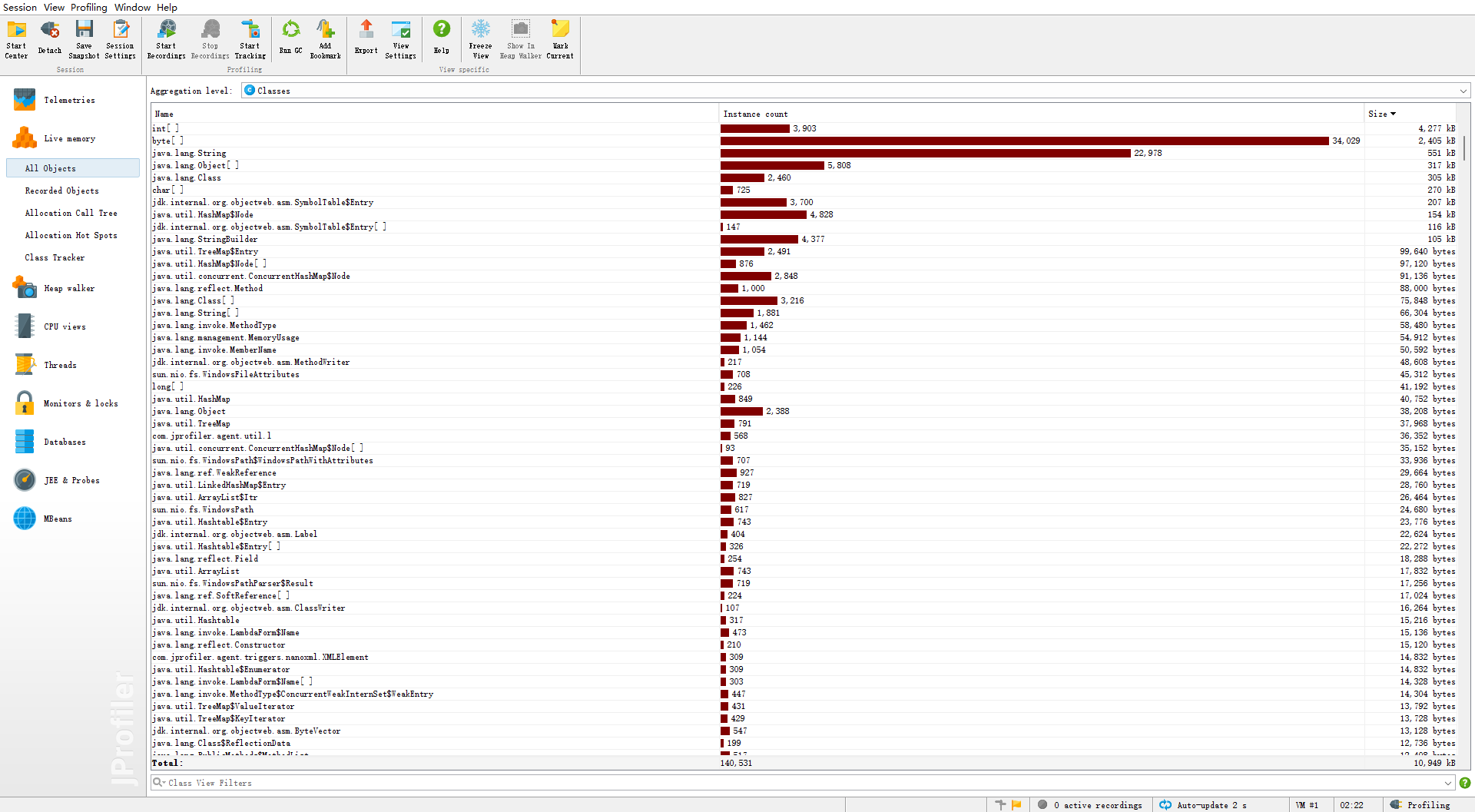Click Show In Heap Walker
1475x812 pixels.
[520, 40]
